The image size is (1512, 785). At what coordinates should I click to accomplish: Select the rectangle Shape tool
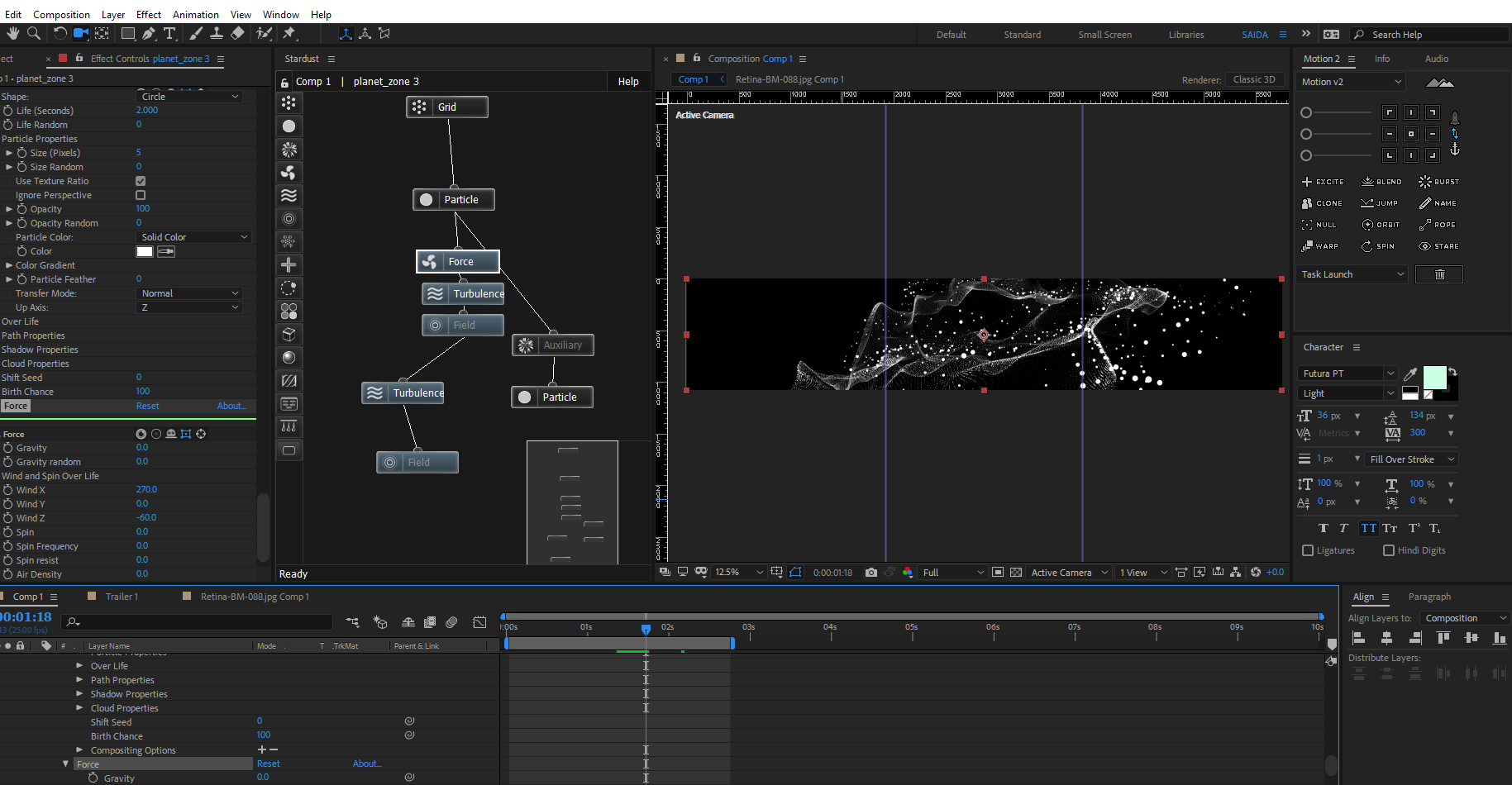click(x=128, y=33)
